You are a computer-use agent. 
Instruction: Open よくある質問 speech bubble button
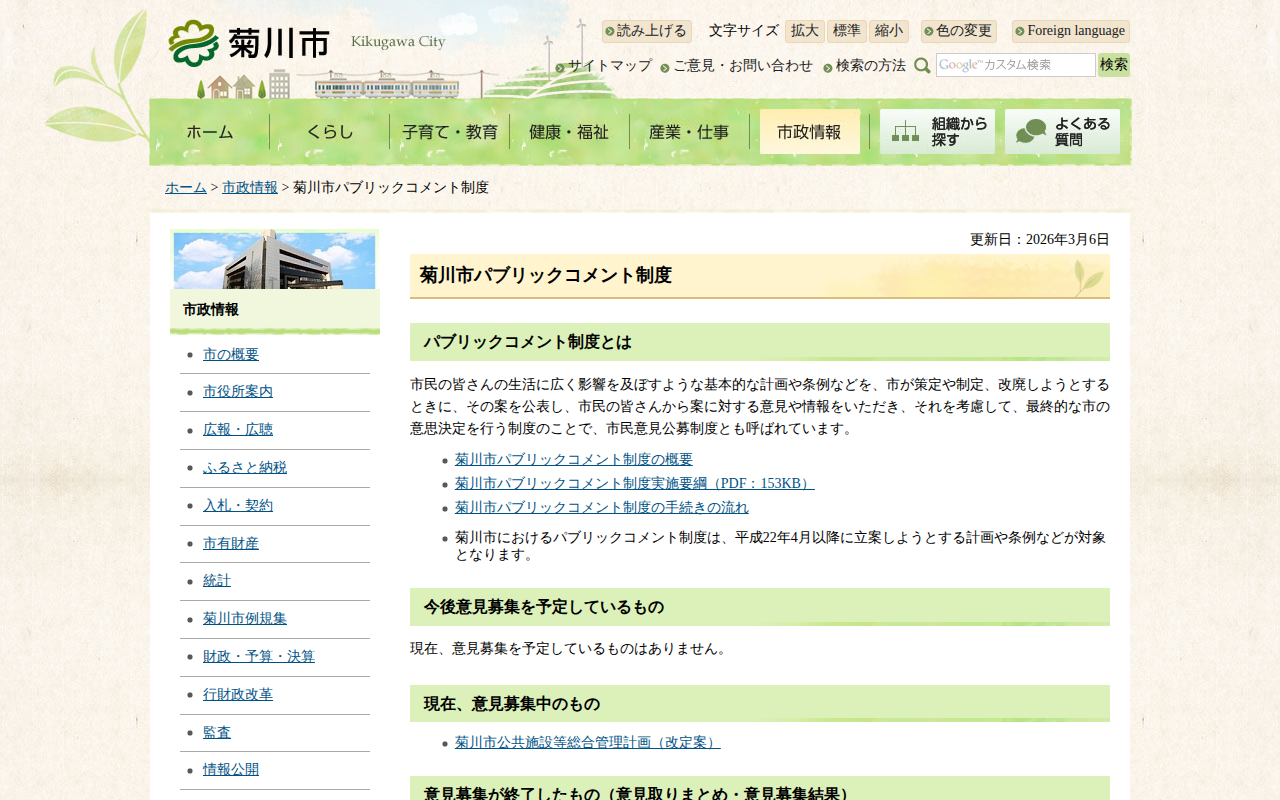[1062, 132]
